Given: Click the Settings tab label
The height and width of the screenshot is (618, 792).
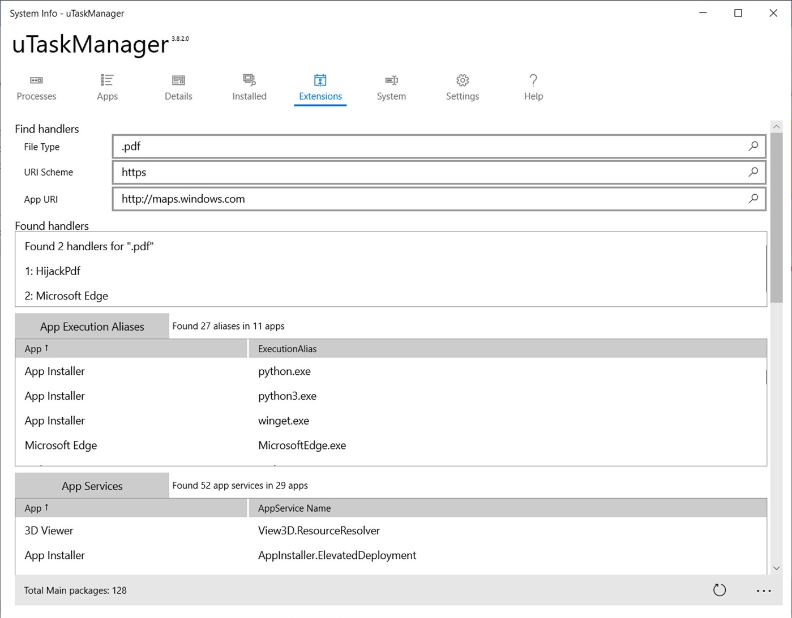Looking at the screenshot, I should 462,96.
